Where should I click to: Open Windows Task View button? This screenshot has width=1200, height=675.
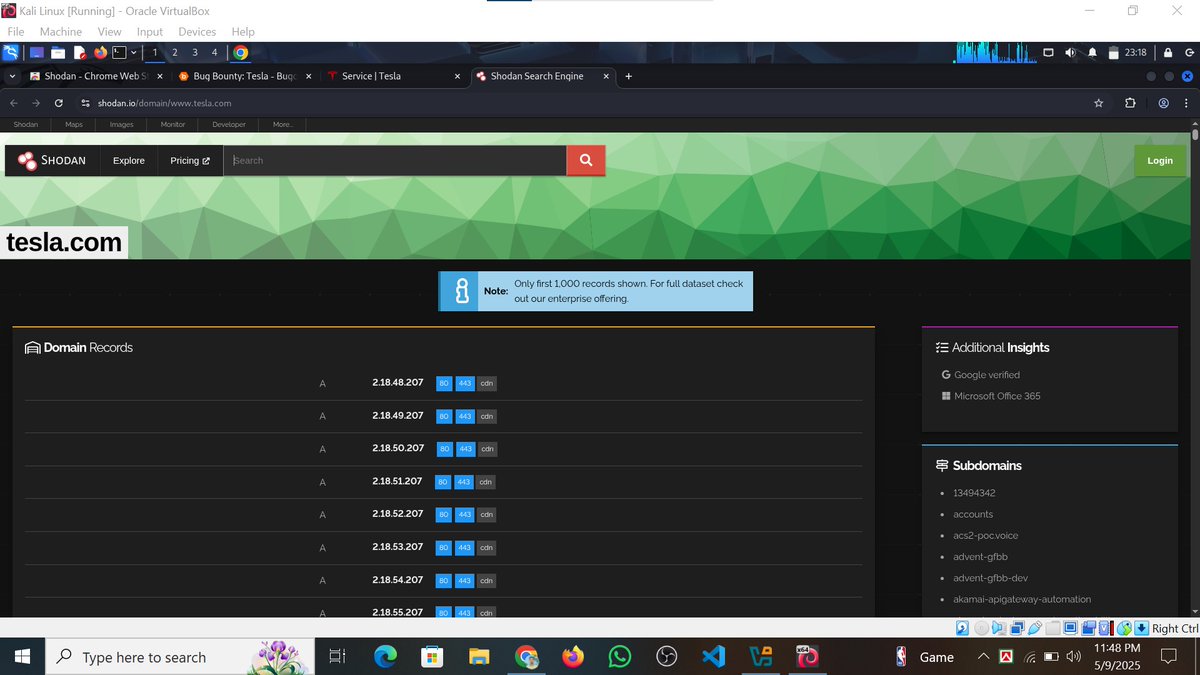[x=337, y=657]
